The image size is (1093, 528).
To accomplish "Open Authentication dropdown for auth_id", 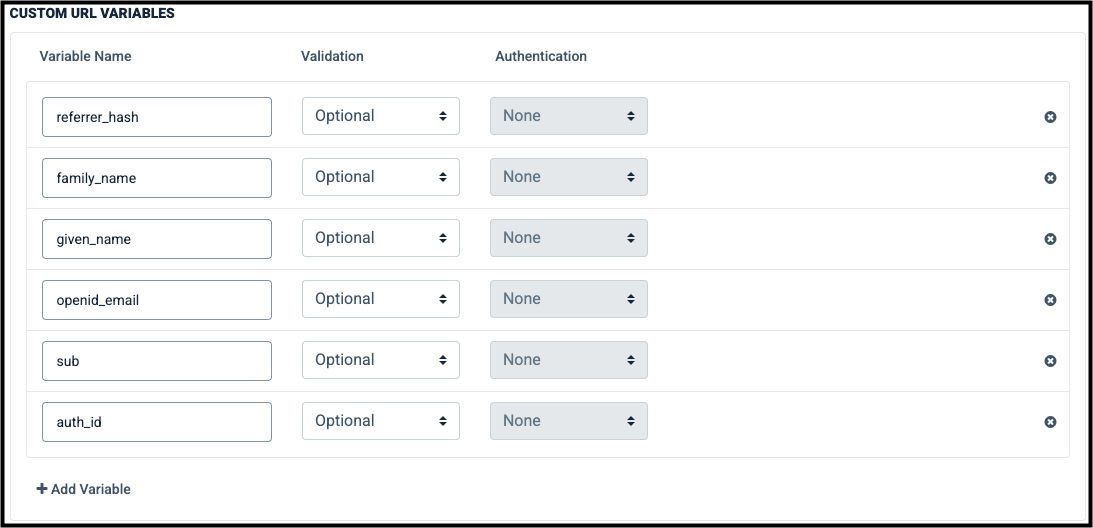I will [569, 421].
